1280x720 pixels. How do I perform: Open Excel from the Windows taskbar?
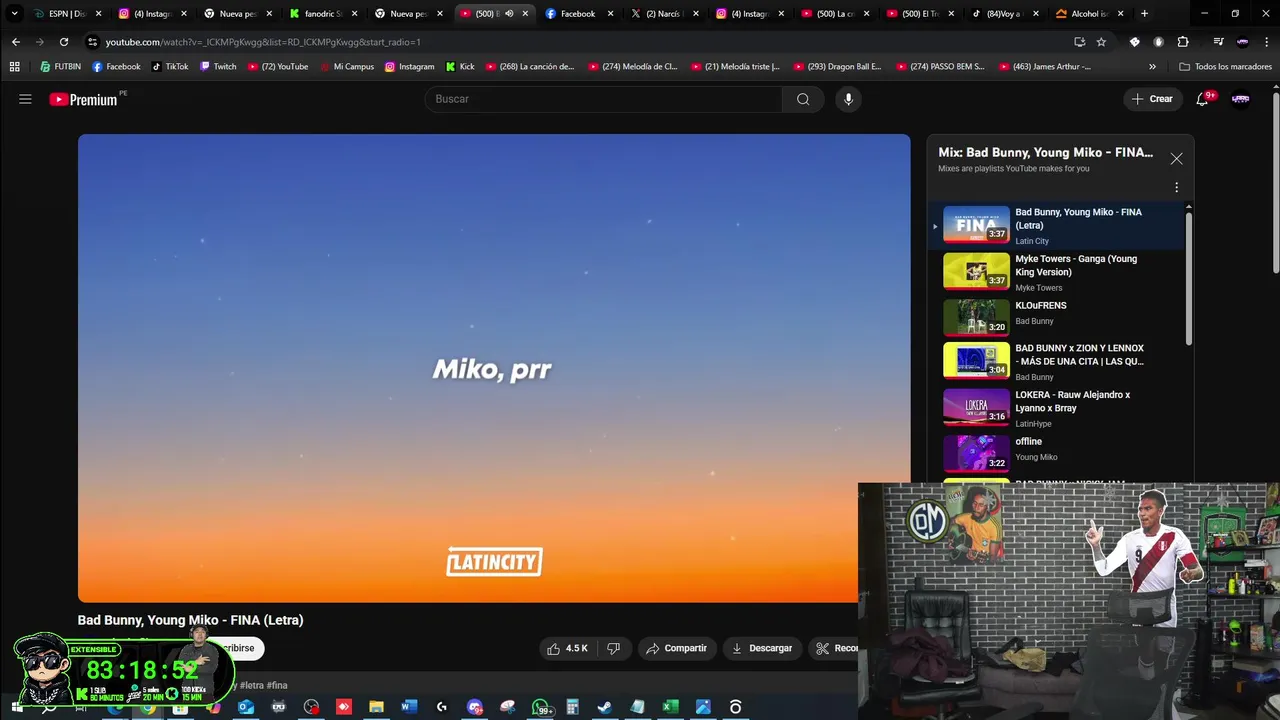click(x=670, y=707)
